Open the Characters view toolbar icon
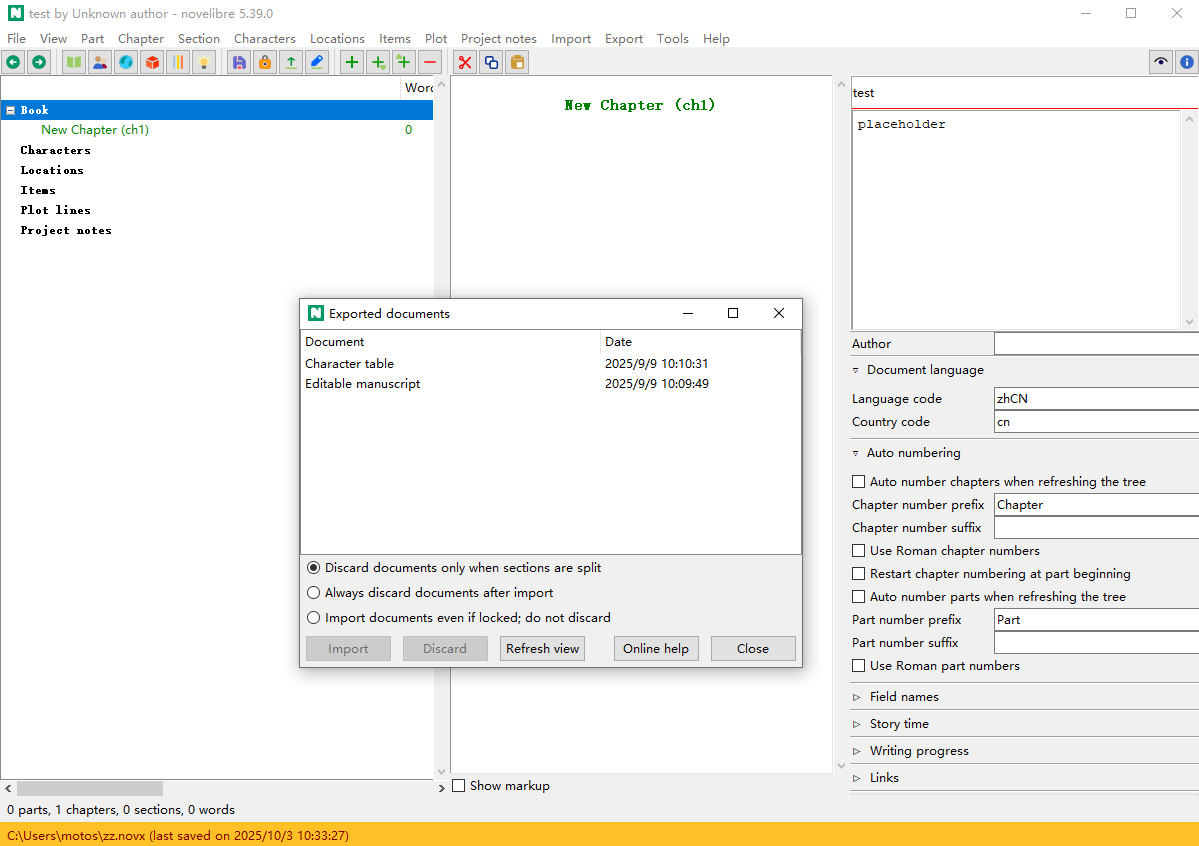 tap(99, 63)
